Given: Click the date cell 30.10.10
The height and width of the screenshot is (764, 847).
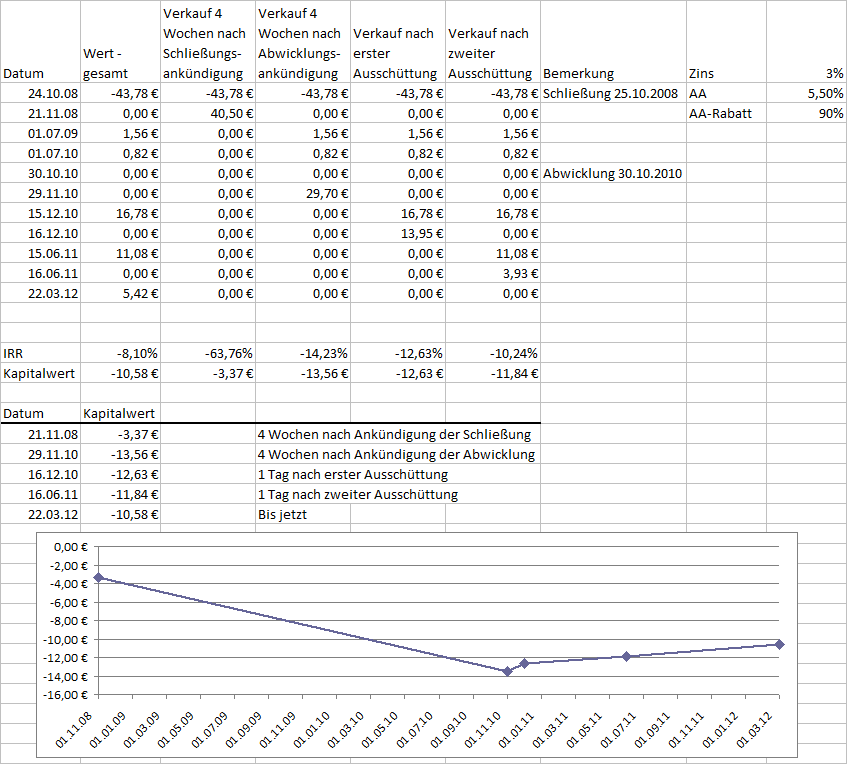Looking at the screenshot, I should coord(41,173).
